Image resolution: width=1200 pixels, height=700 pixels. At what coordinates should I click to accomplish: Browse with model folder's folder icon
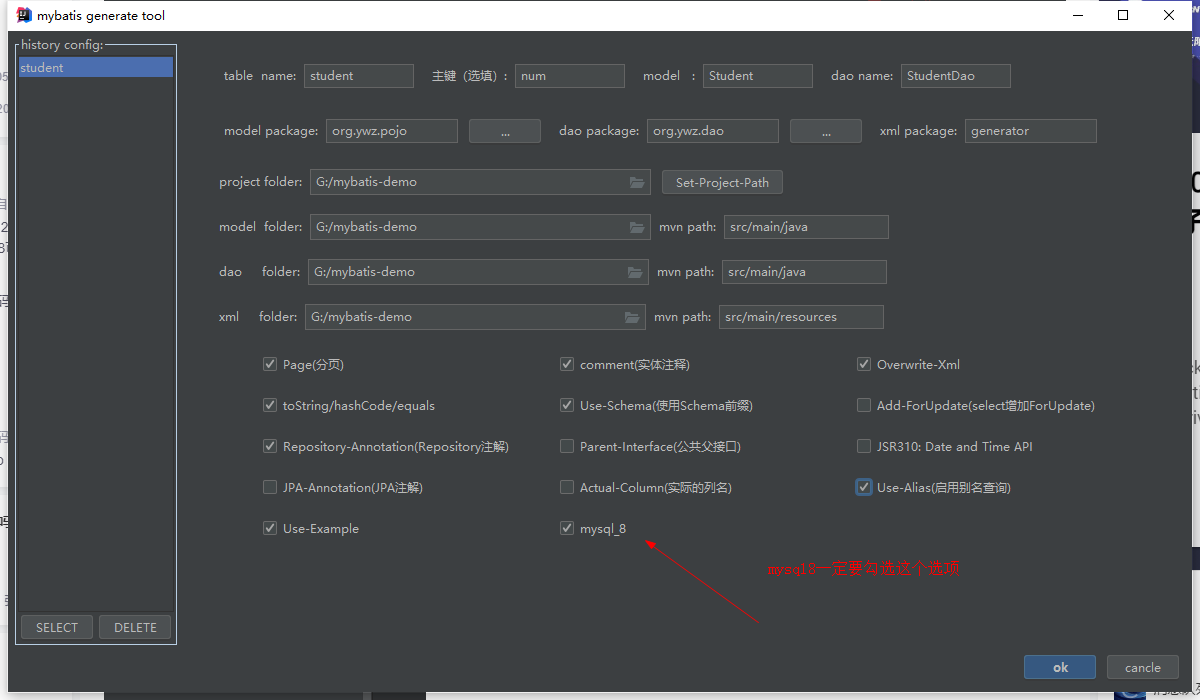[x=637, y=227]
